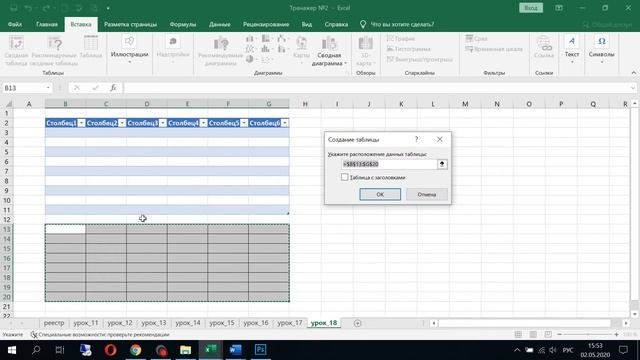This screenshot has width=640, height=360.
Task: Switch to Page Layout view icon
Action: click(533, 335)
